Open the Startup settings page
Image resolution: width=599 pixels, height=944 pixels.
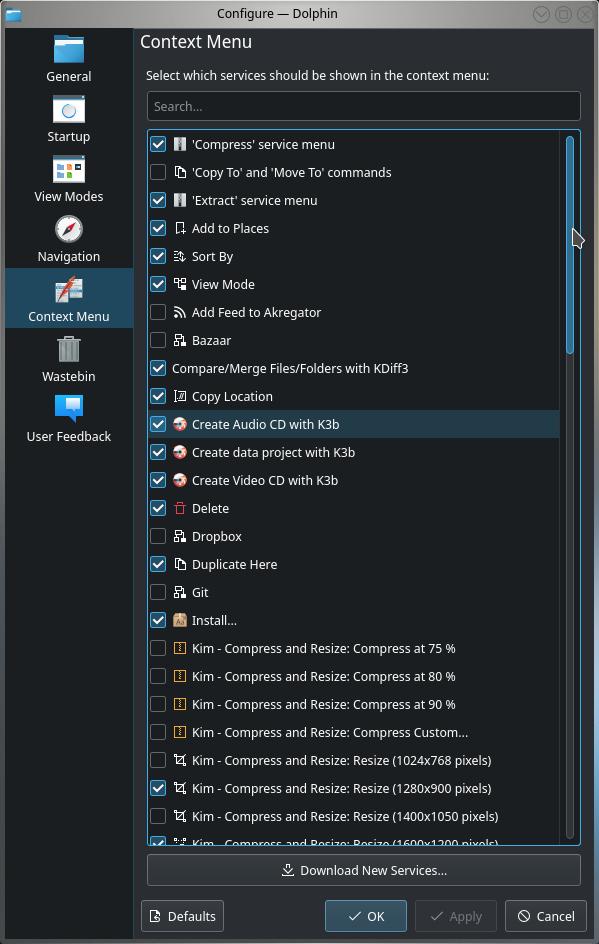pyautogui.click(x=69, y=119)
